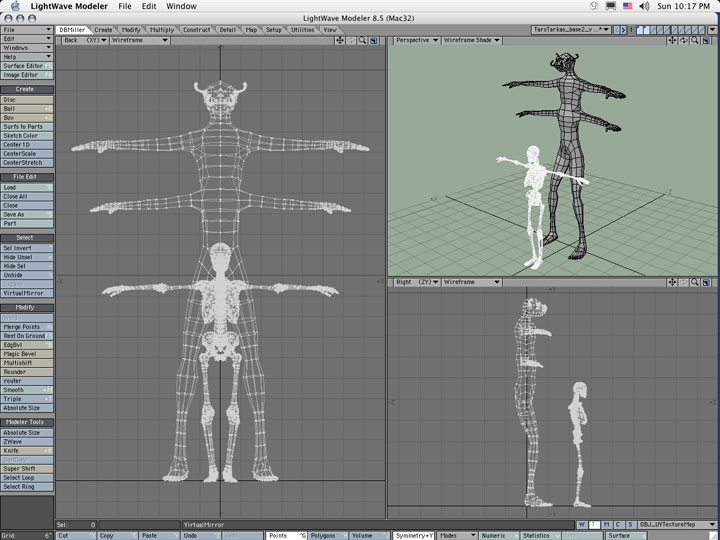Image resolution: width=720 pixels, height=540 pixels.
Task: Open the Edit menu in menu bar
Action: tap(149, 6)
